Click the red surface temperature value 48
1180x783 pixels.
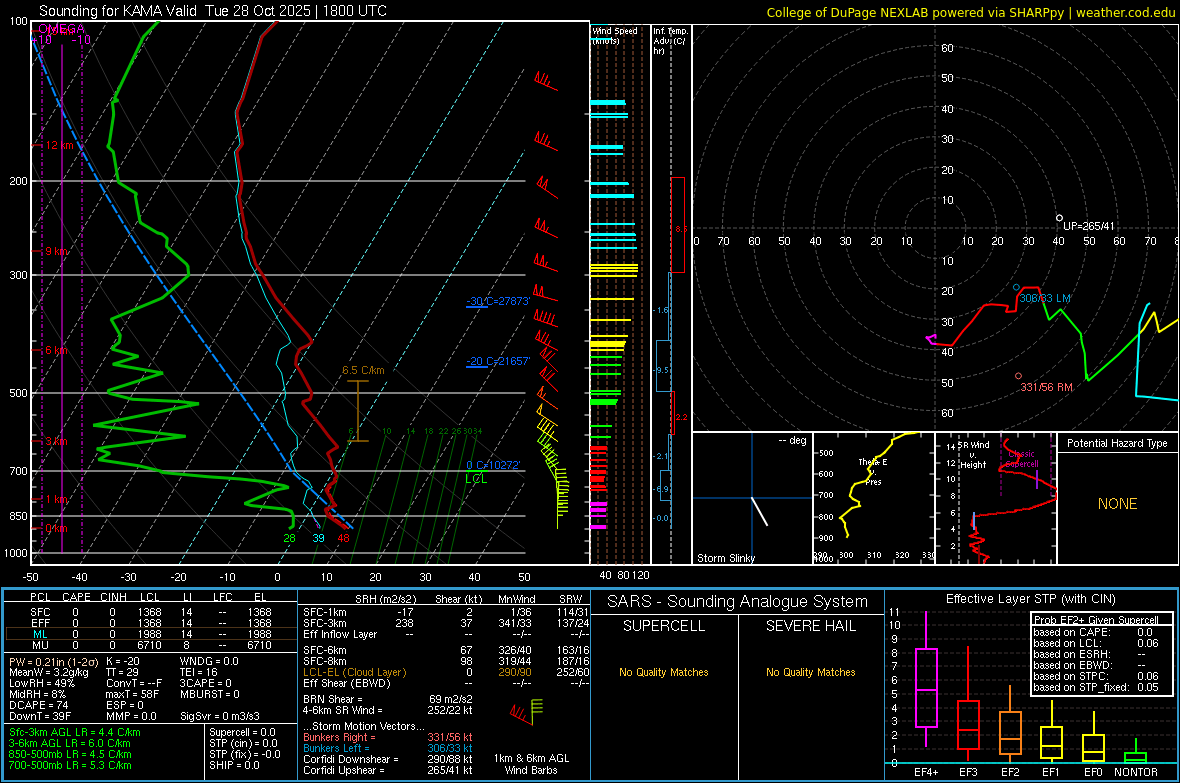click(343, 538)
